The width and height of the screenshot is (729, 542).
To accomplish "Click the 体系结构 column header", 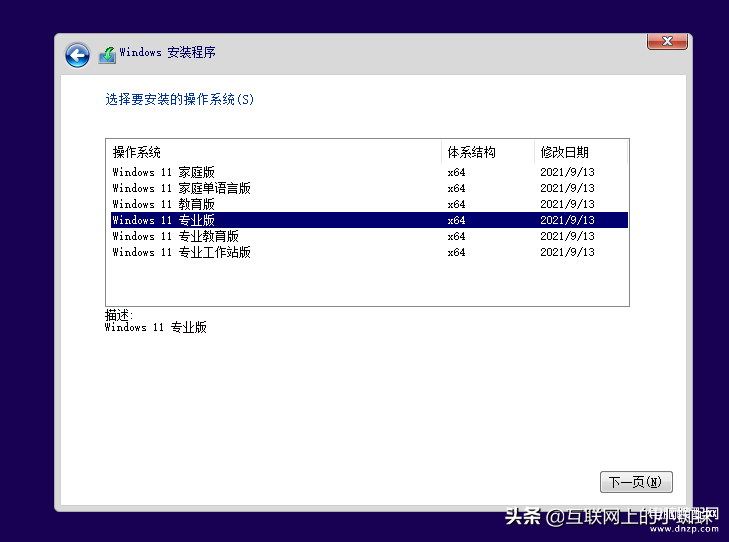I will click(x=488, y=152).
